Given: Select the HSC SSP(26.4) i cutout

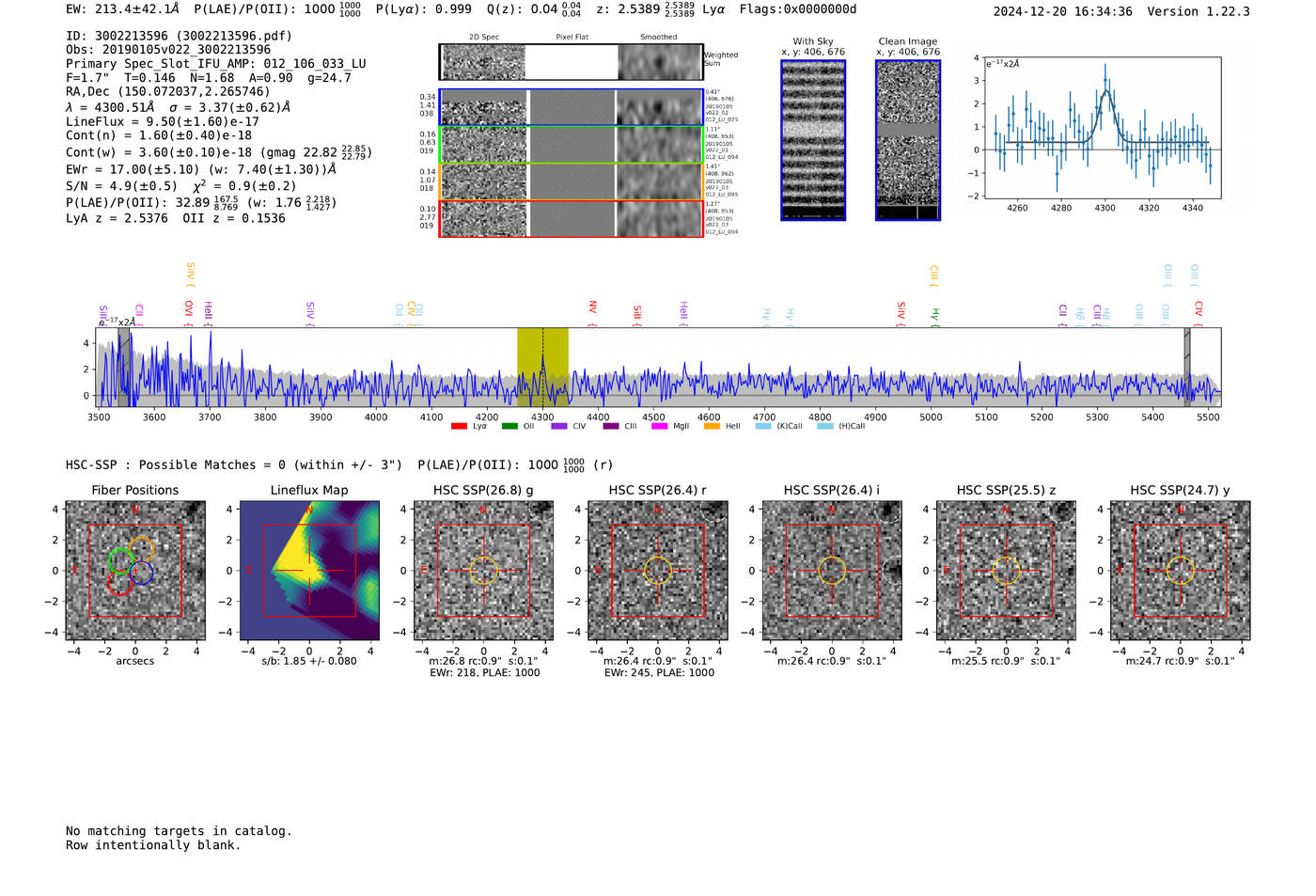Looking at the screenshot, I should point(832,571).
